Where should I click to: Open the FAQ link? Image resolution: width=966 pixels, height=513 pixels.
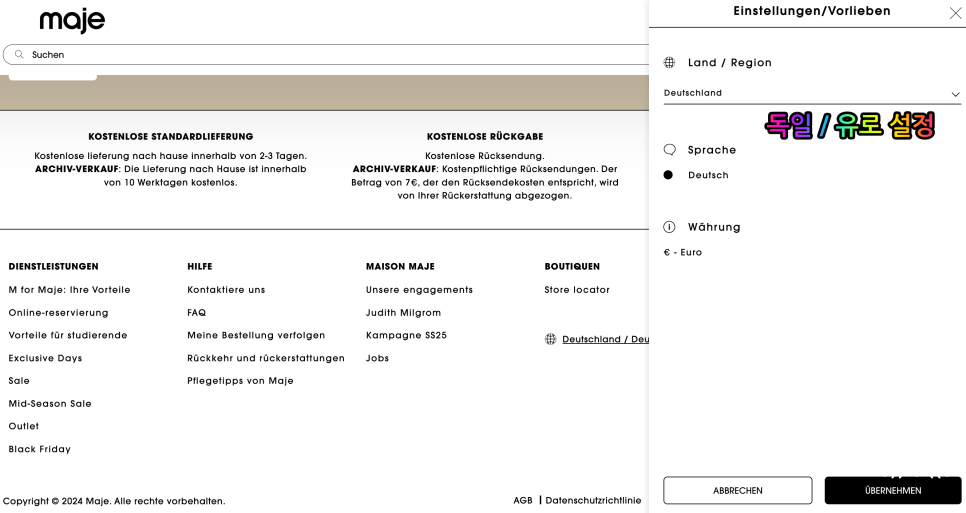[197, 313]
